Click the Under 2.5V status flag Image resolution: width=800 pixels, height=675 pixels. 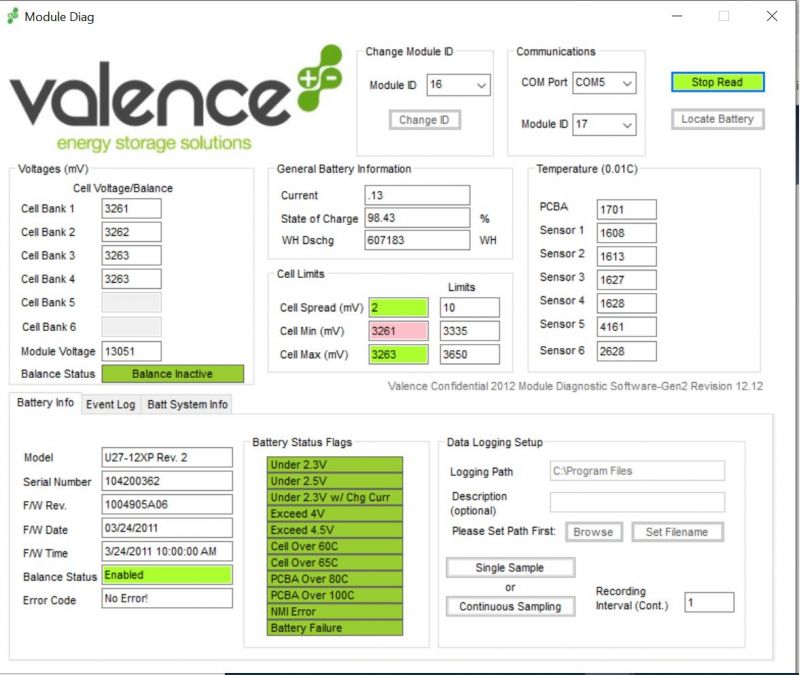(335, 481)
